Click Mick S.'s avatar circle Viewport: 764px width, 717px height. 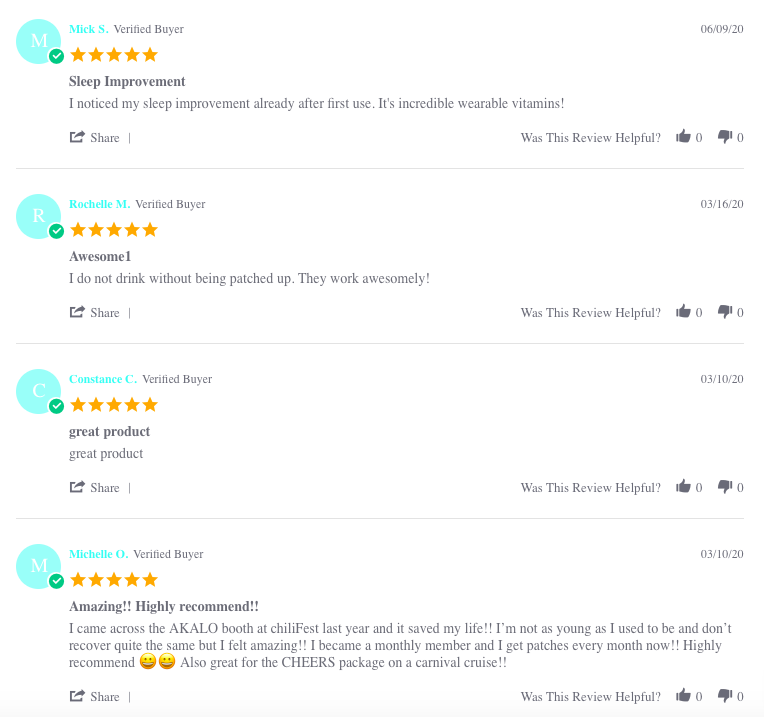tap(39, 41)
